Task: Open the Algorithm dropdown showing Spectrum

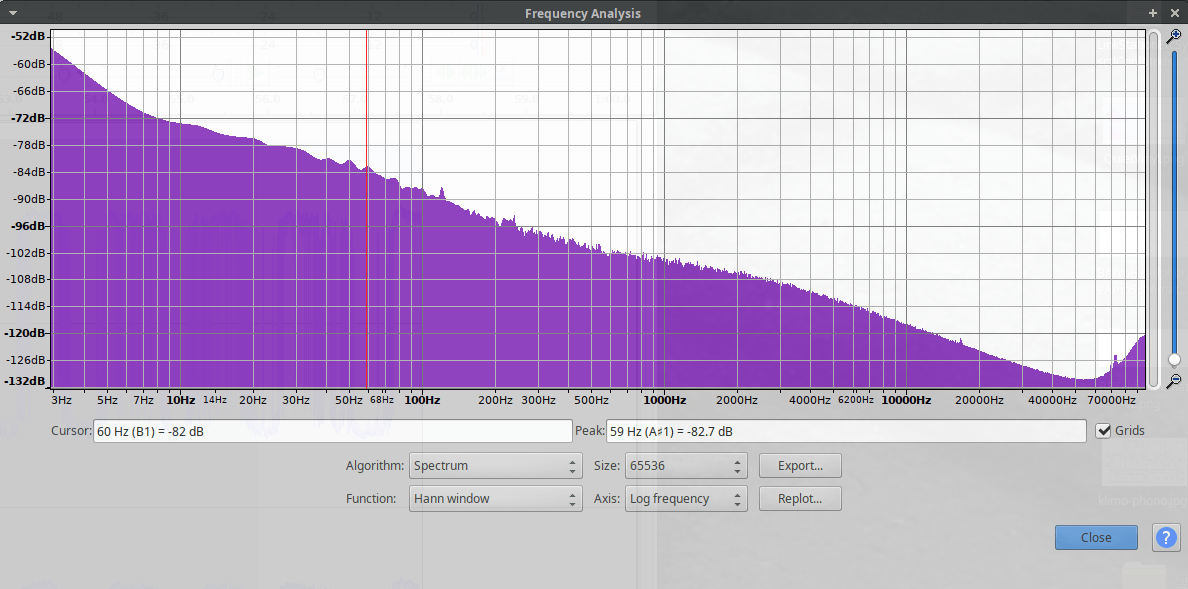Action: 496,465
